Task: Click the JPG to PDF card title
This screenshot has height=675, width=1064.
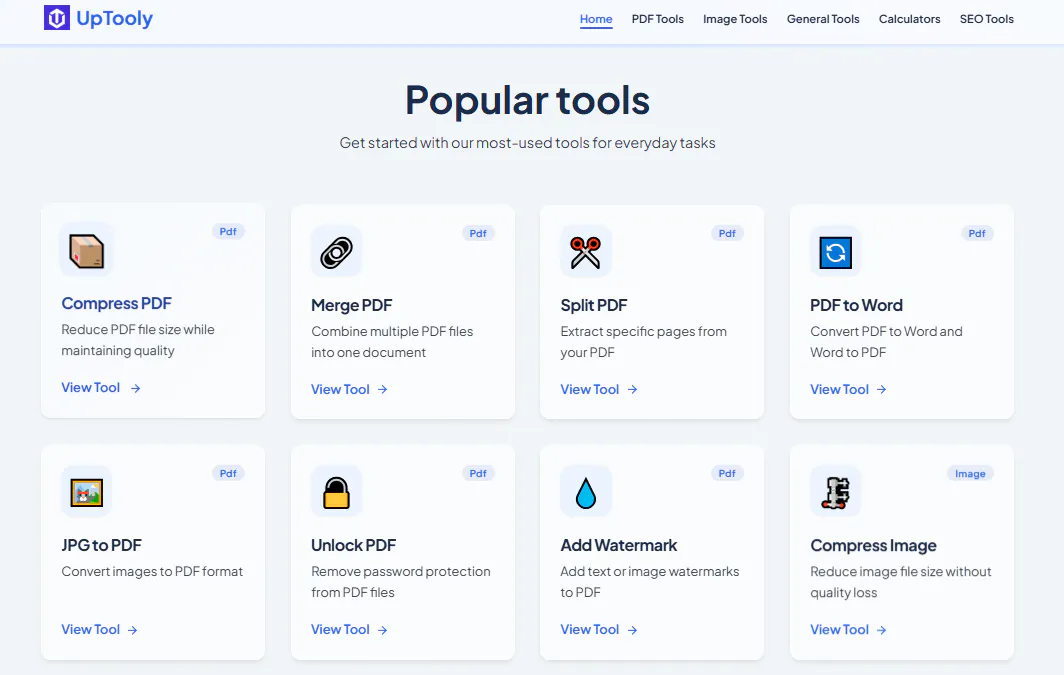Action: click(102, 545)
